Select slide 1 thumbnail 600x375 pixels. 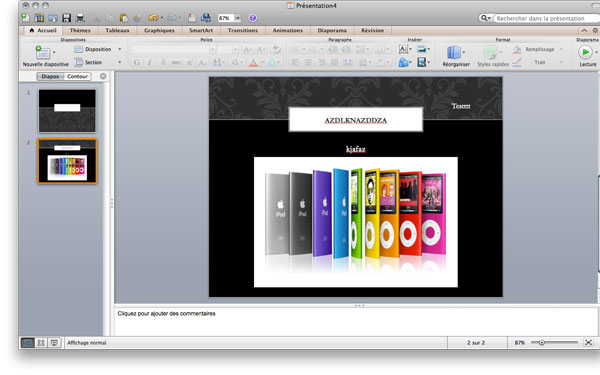coord(67,111)
